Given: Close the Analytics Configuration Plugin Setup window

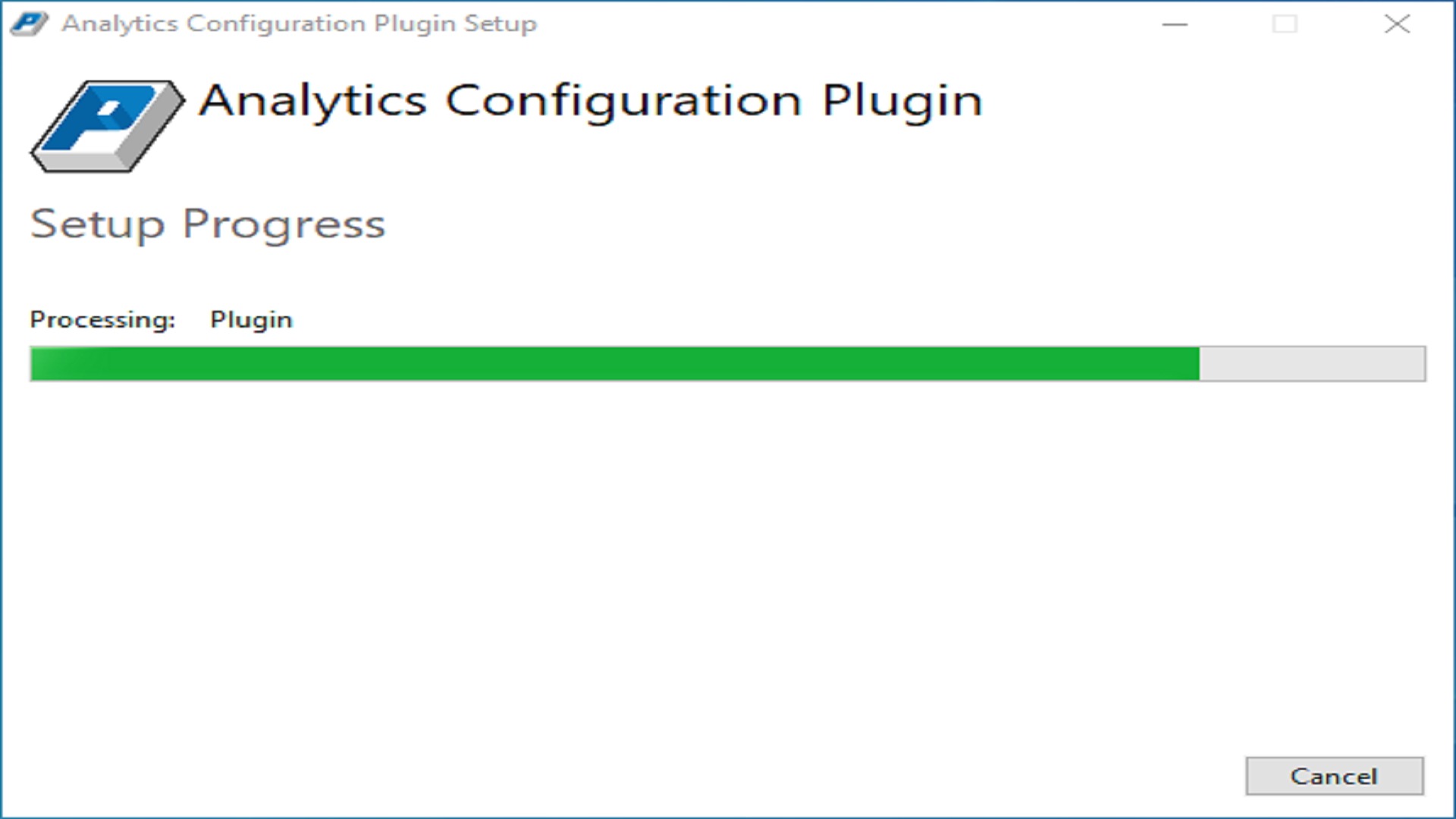Looking at the screenshot, I should coord(1397,24).
